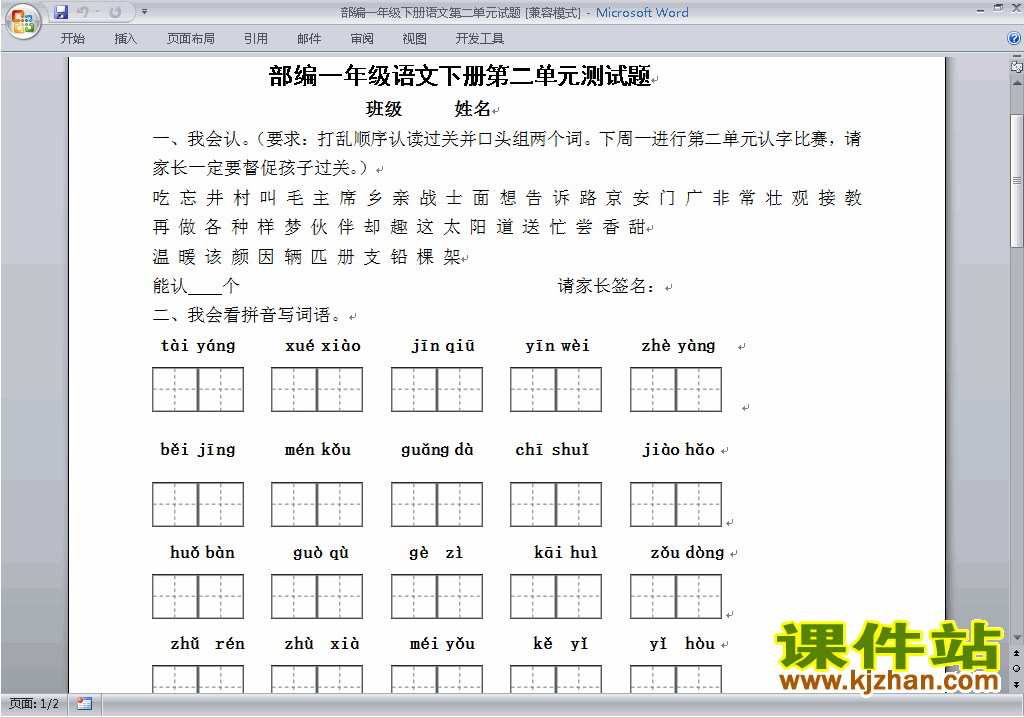The image size is (1024, 718).
Task: Click the character 温 in the word list
Action: (x=161, y=257)
